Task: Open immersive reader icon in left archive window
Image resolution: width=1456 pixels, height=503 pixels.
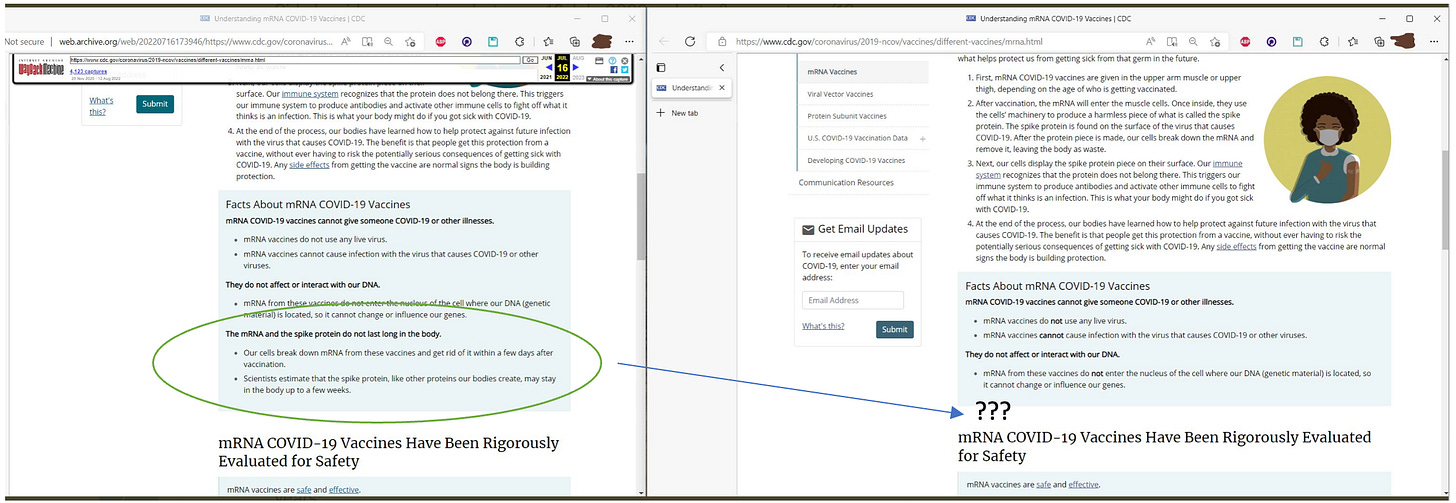Action: pos(367,42)
